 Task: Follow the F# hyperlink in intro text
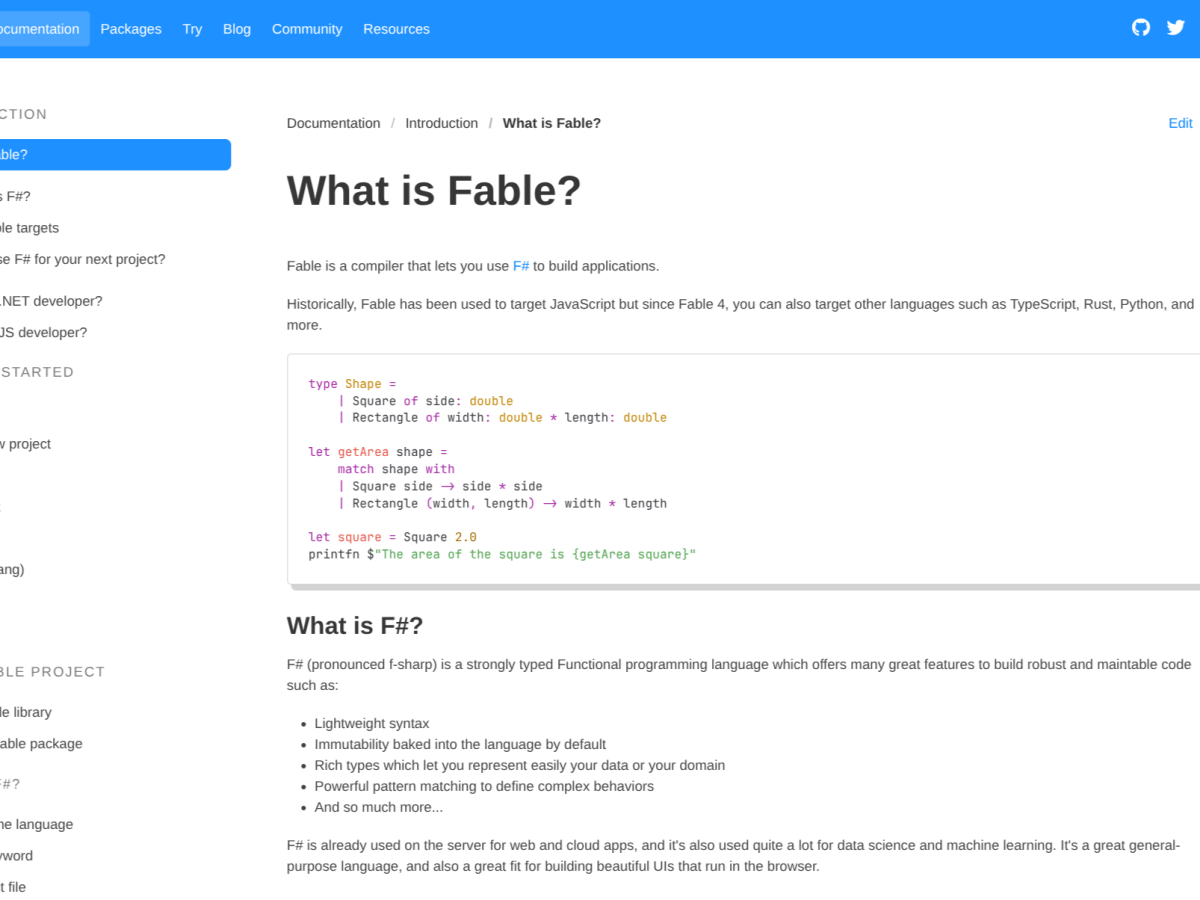(521, 266)
